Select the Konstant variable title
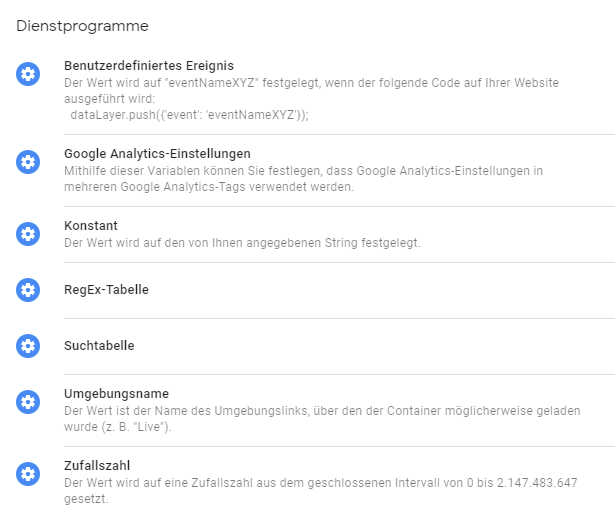This screenshot has height=516, width=615. [x=91, y=225]
